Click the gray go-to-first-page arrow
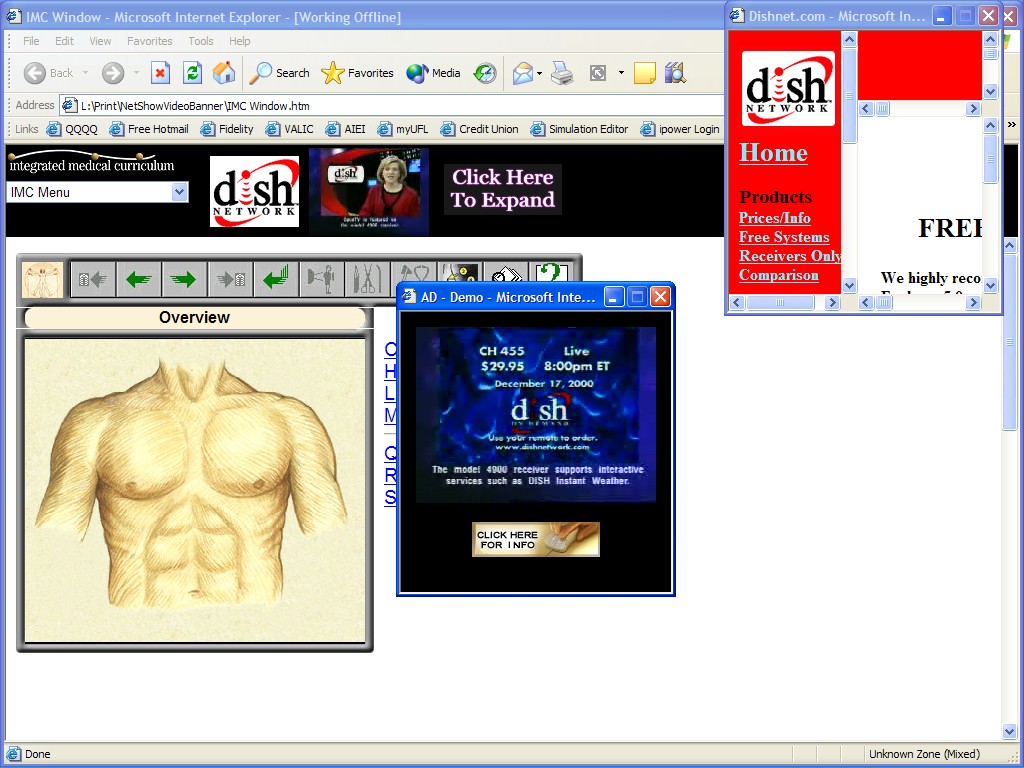This screenshot has width=1024, height=768. click(93, 280)
